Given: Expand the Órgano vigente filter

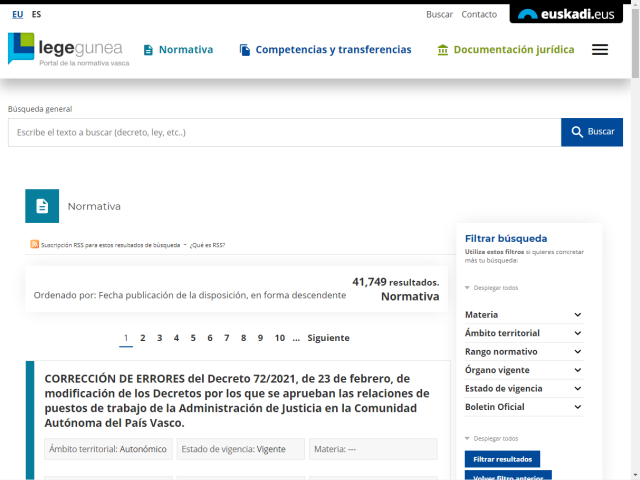Looking at the screenshot, I should (524, 370).
